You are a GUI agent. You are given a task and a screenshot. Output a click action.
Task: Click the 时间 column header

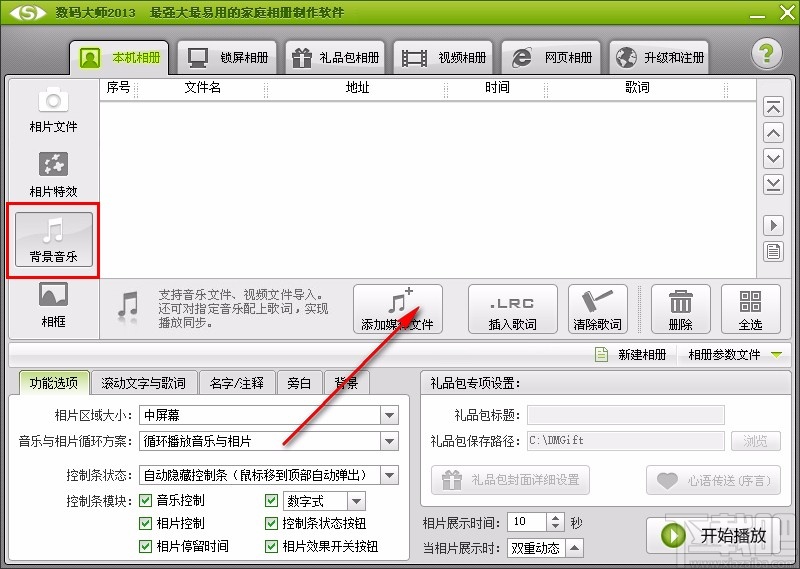click(x=497, y=88)
